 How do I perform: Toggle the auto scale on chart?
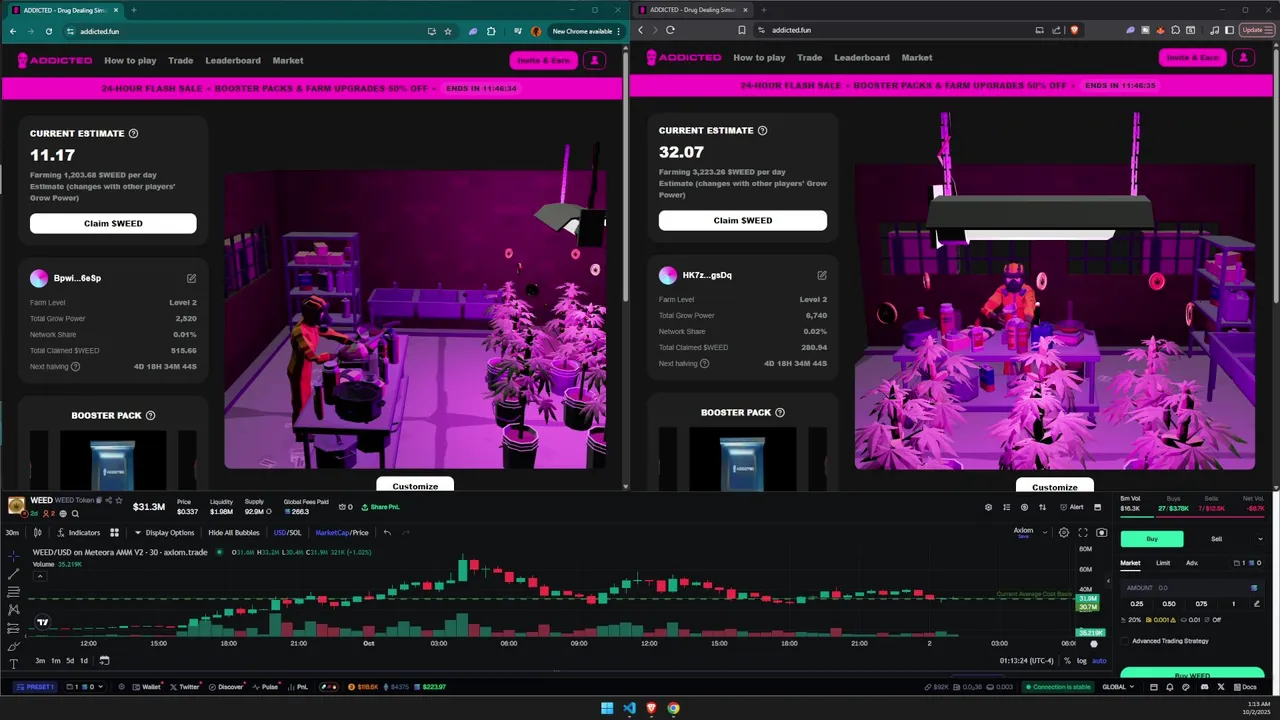click(x=1099, y=661)
